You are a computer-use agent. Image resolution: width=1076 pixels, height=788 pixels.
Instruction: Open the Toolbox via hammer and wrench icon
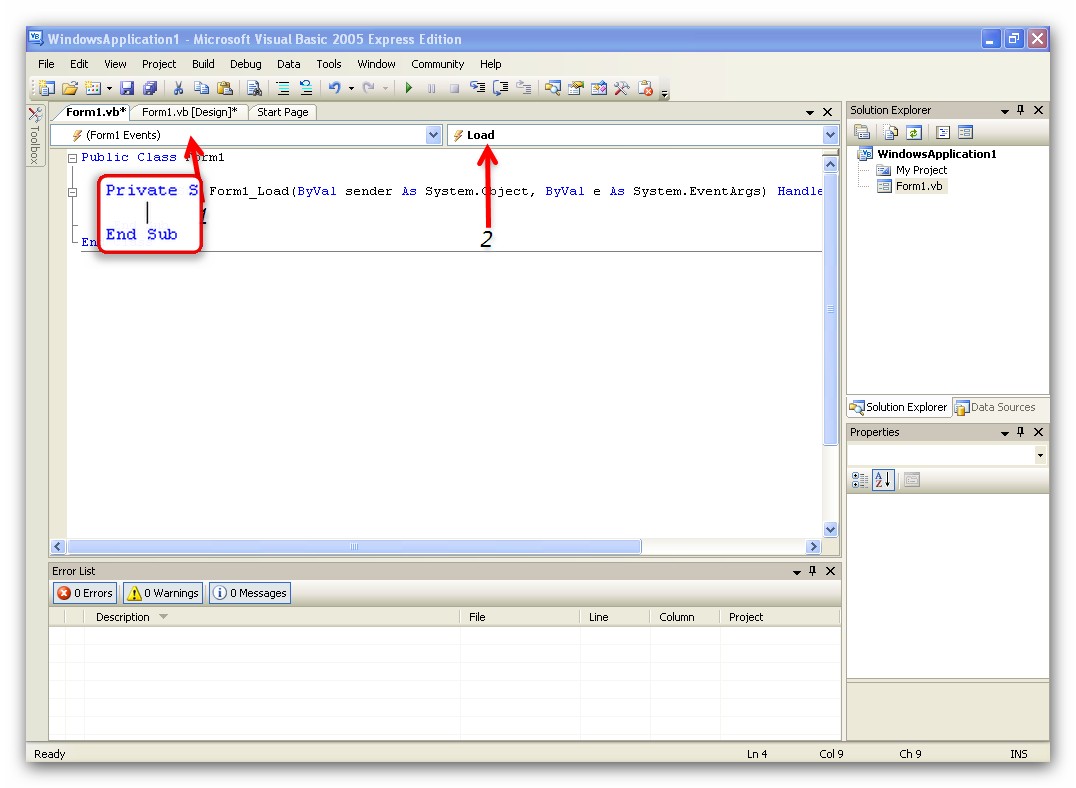click(622, 88)
